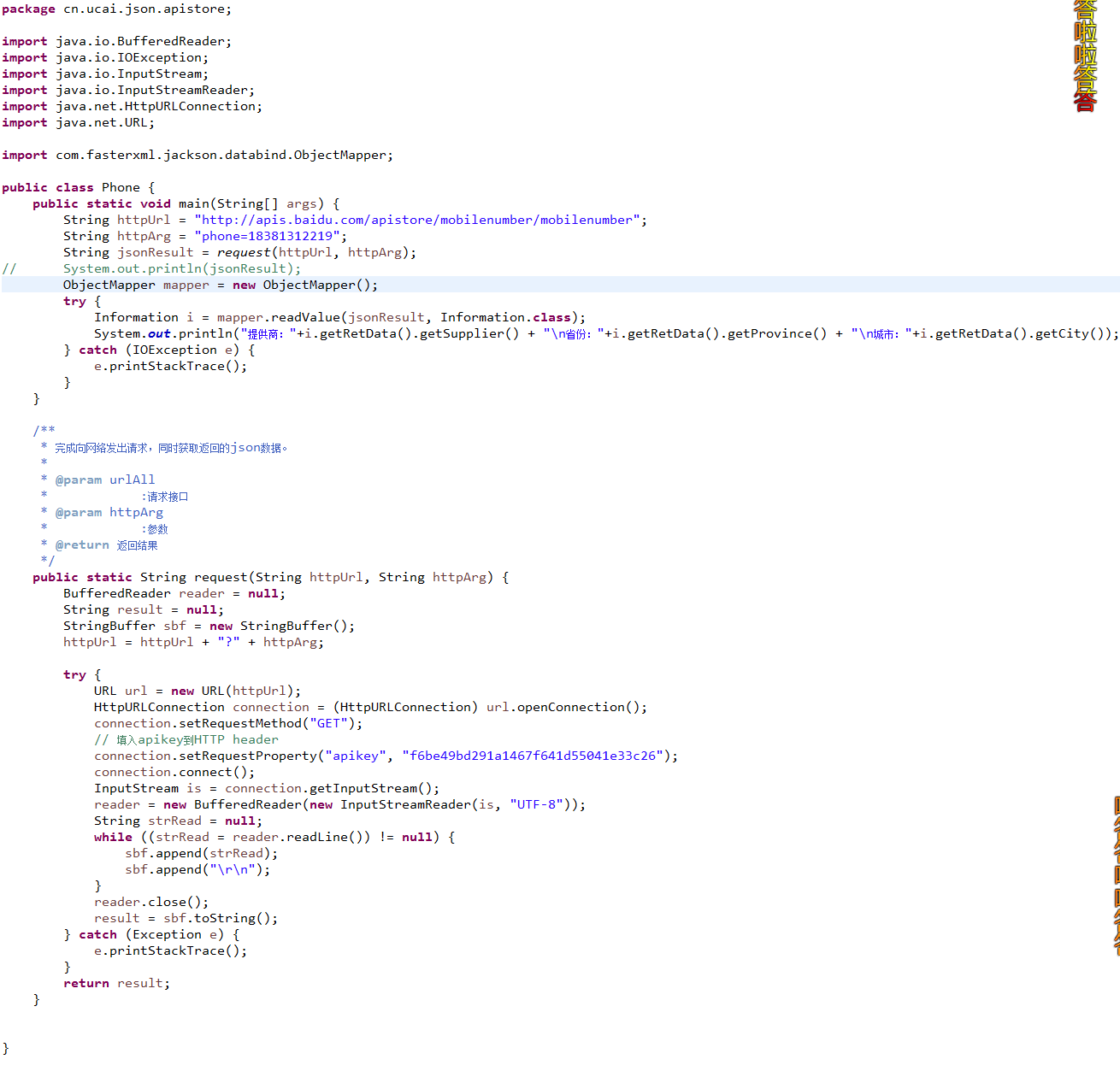
Task: Select the apikey hash string value
Action: [533, 756]
